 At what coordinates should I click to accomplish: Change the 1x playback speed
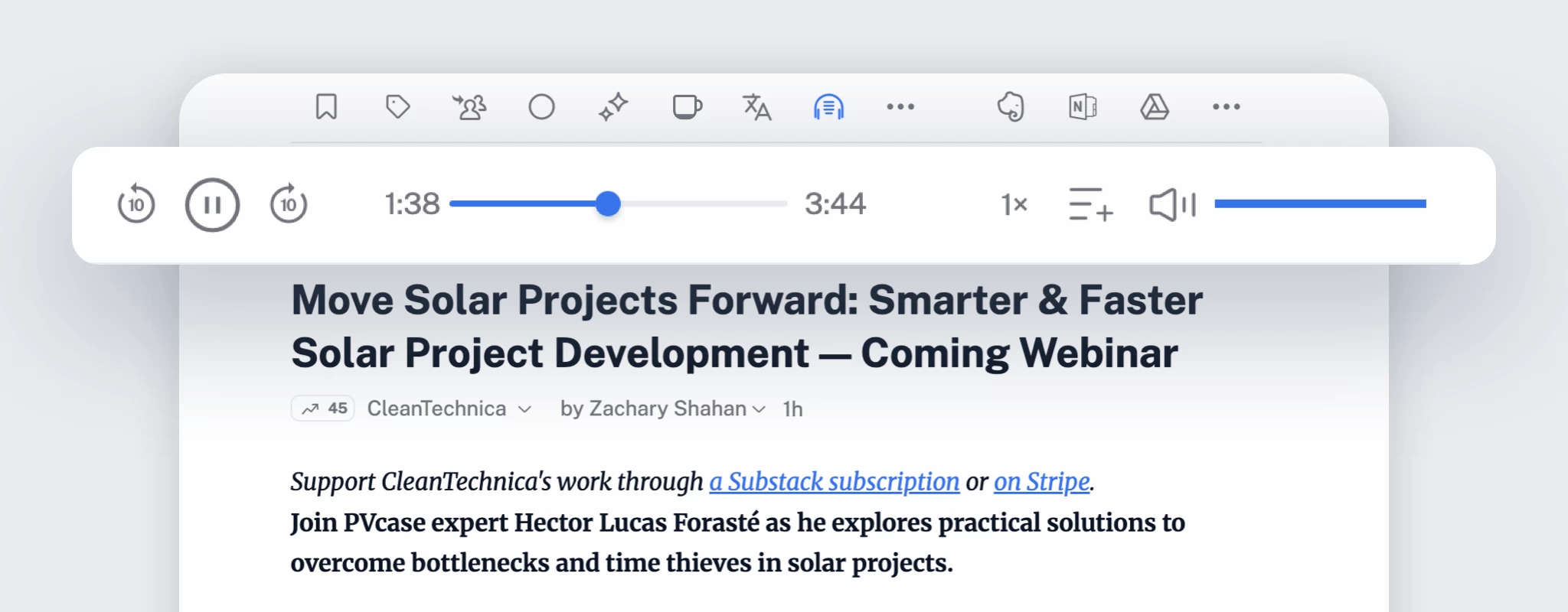[1014, 205]
